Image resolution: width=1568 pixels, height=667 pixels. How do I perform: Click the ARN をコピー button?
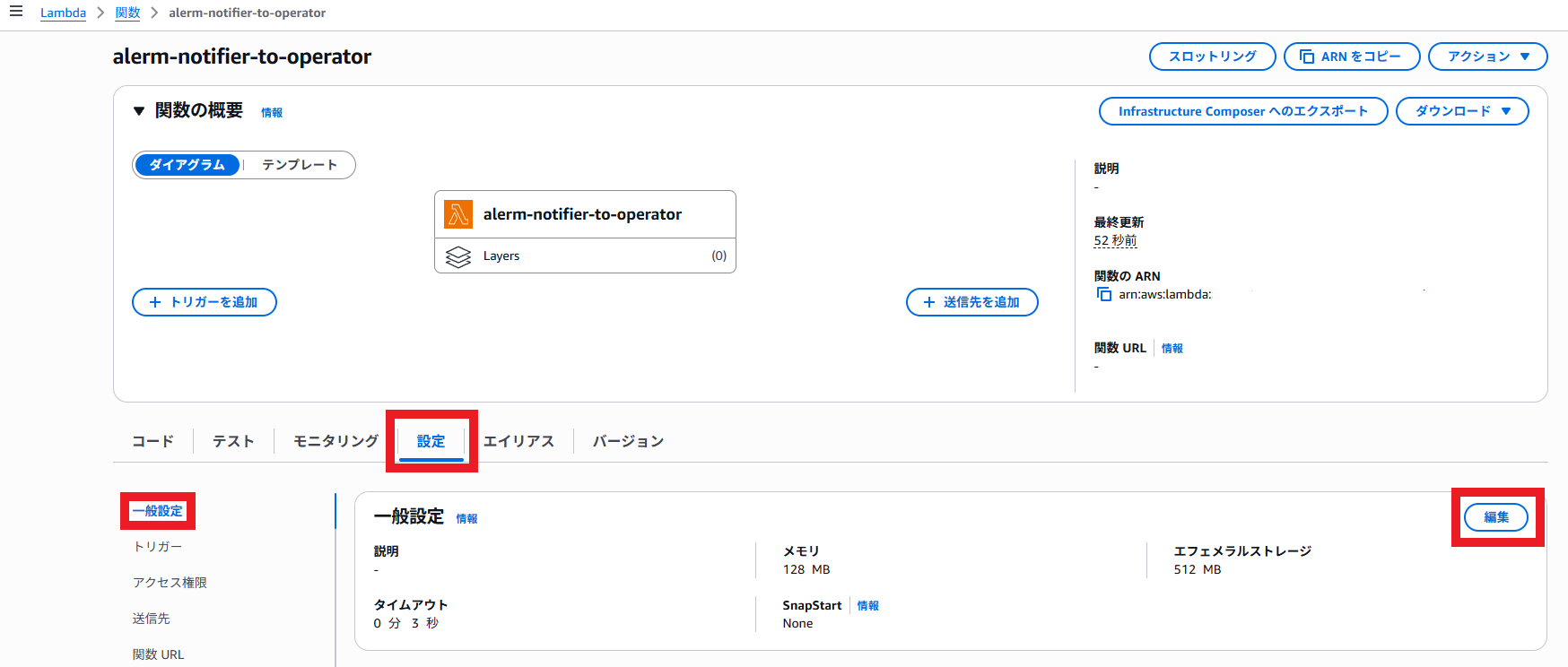1351,56
